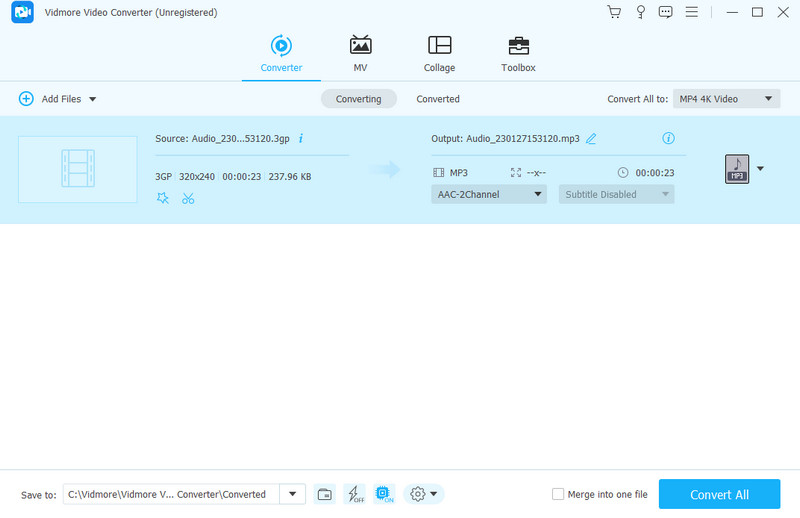Show the Converting list

(x=358, y=99)
